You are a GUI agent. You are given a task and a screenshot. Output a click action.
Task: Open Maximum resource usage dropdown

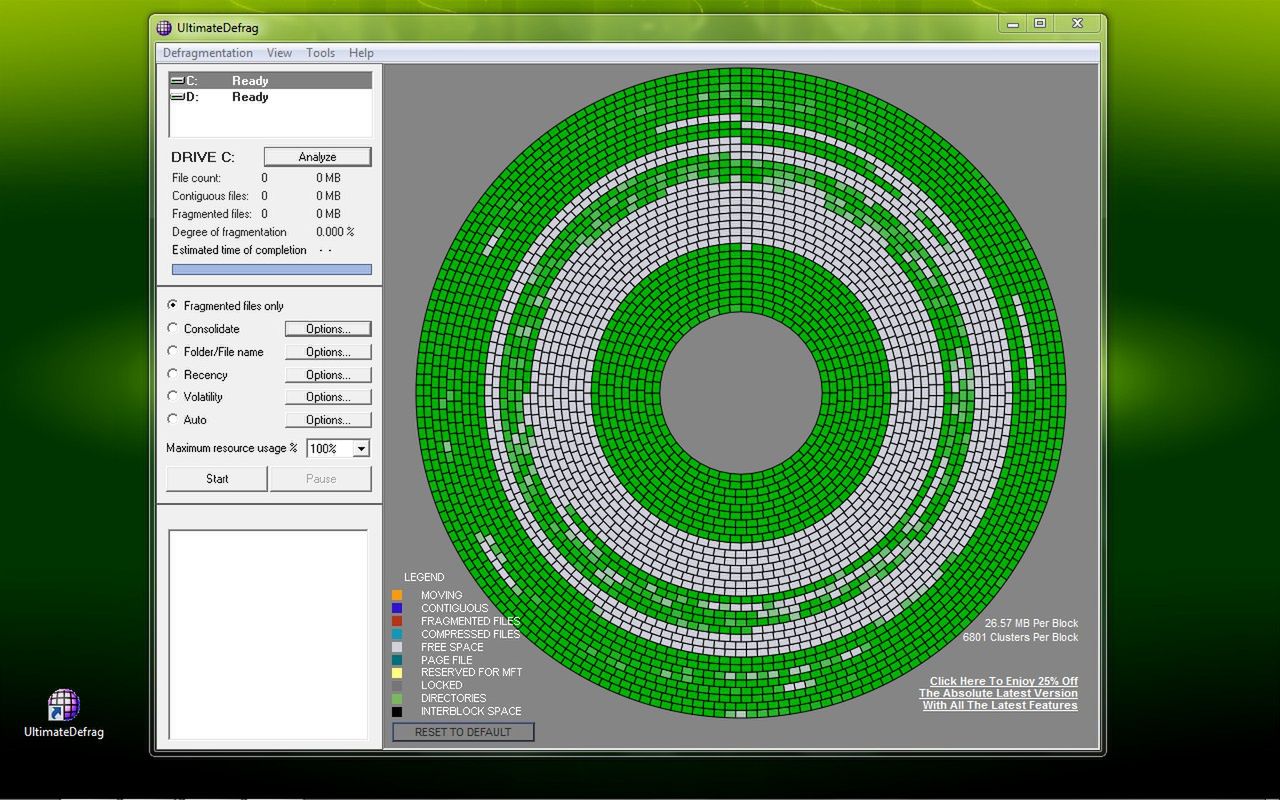pos(361,449)
